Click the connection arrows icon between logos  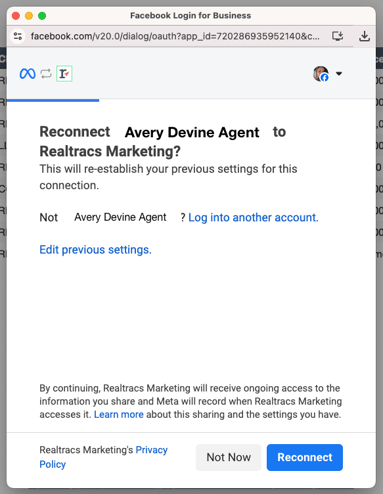(46, 74)
